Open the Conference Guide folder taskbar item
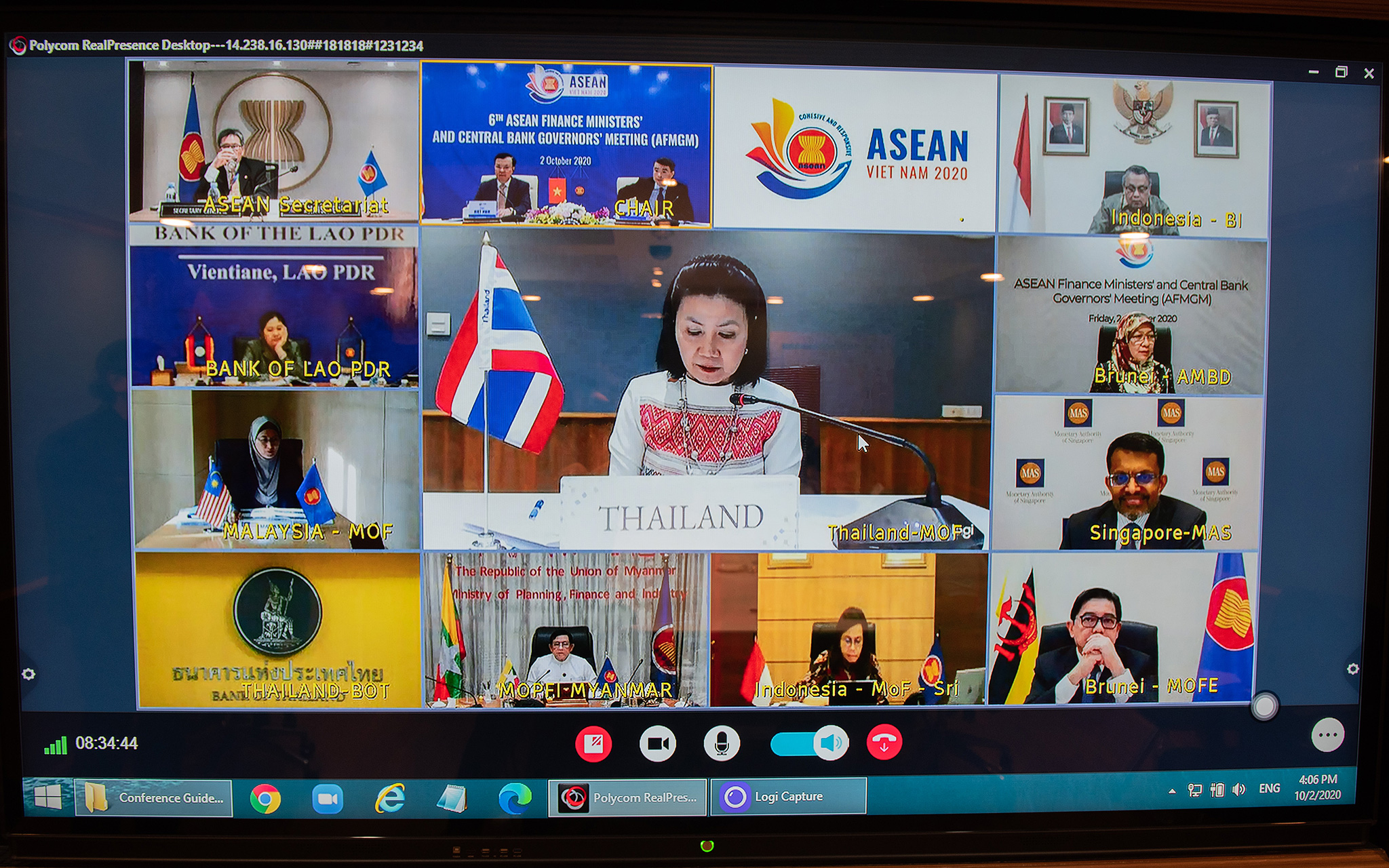The image size is (1389, 868). coord(154,798)
